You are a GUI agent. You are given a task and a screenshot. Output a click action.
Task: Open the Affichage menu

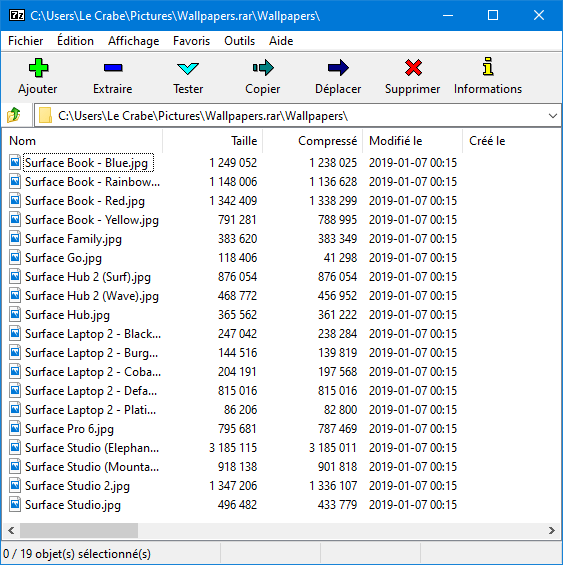click(x=133, y=41)
